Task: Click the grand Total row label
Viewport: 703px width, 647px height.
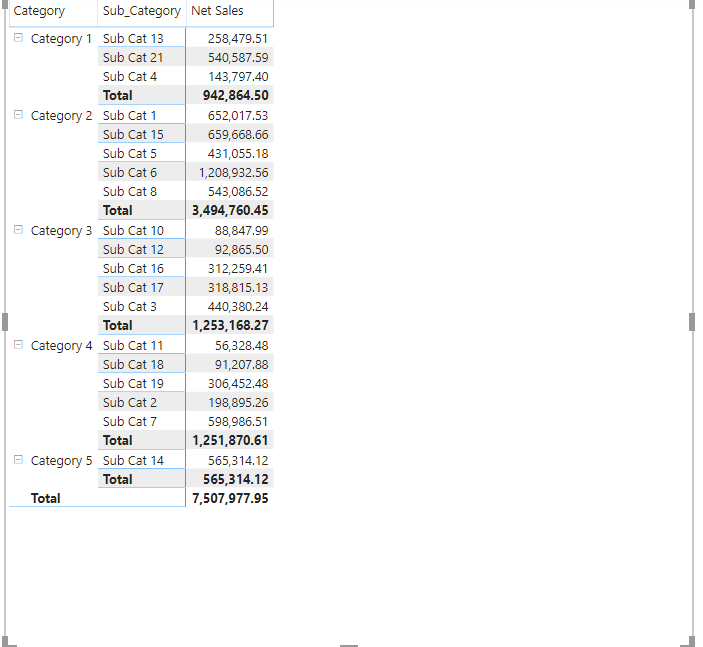Action: tap(45, 499)
